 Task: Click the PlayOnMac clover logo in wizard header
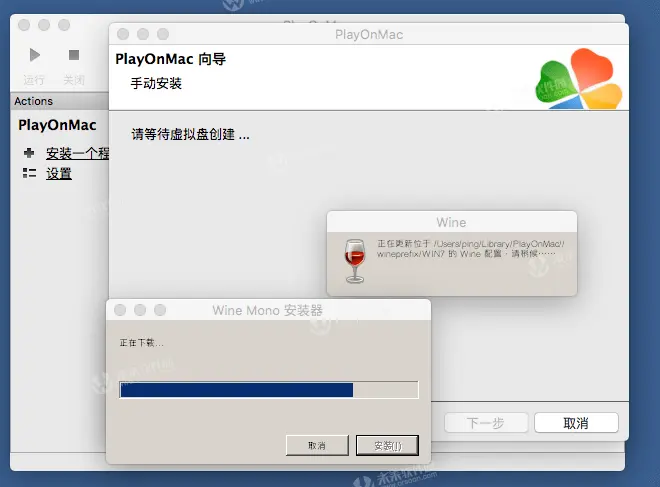(579, 79)
